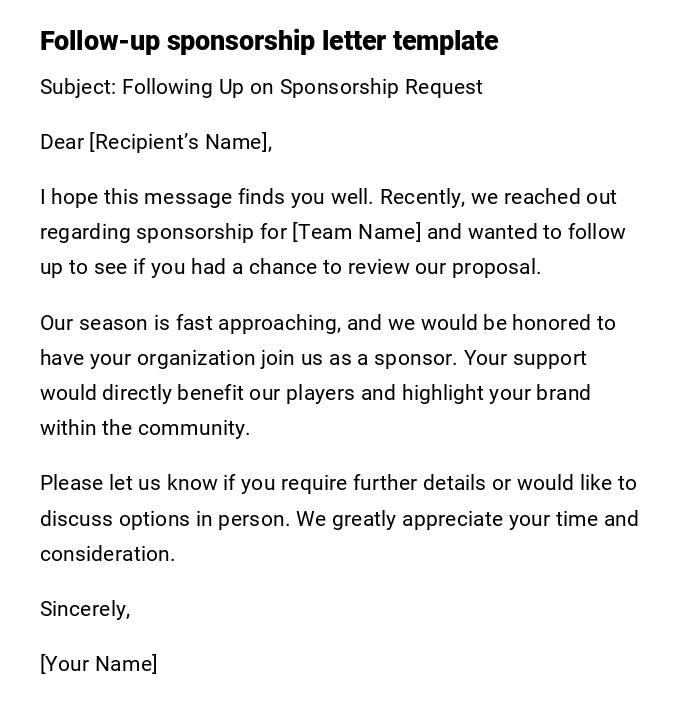Click the word 'consideration' in the last paragraph
700x726 pixels.
[x=106, y=554]
